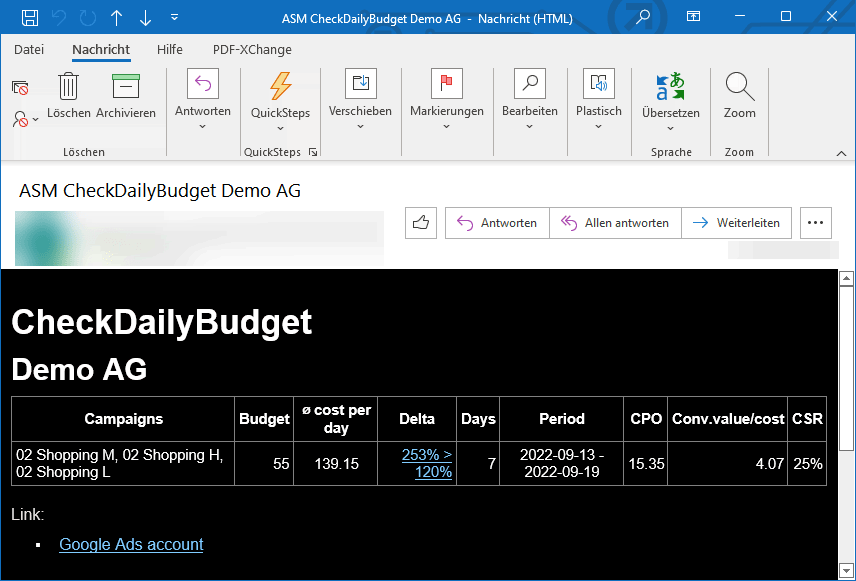Translate the message using the Übersetzen icon
The image size is (856, 581).
click(670, 85)
